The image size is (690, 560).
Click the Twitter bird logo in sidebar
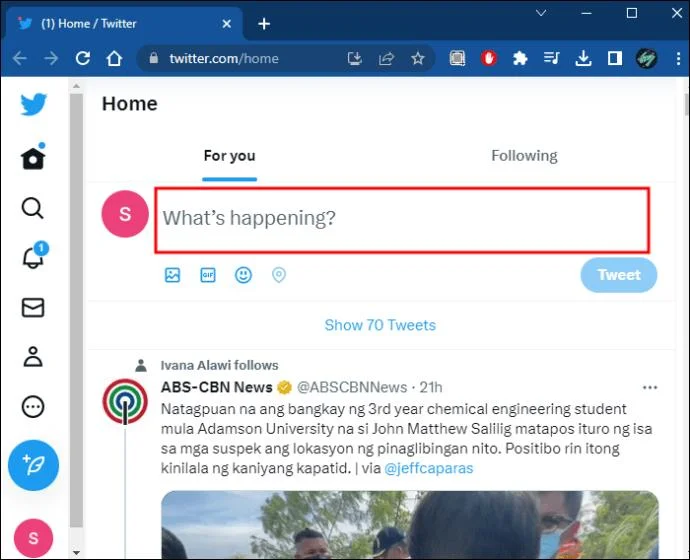coord(33,104)
